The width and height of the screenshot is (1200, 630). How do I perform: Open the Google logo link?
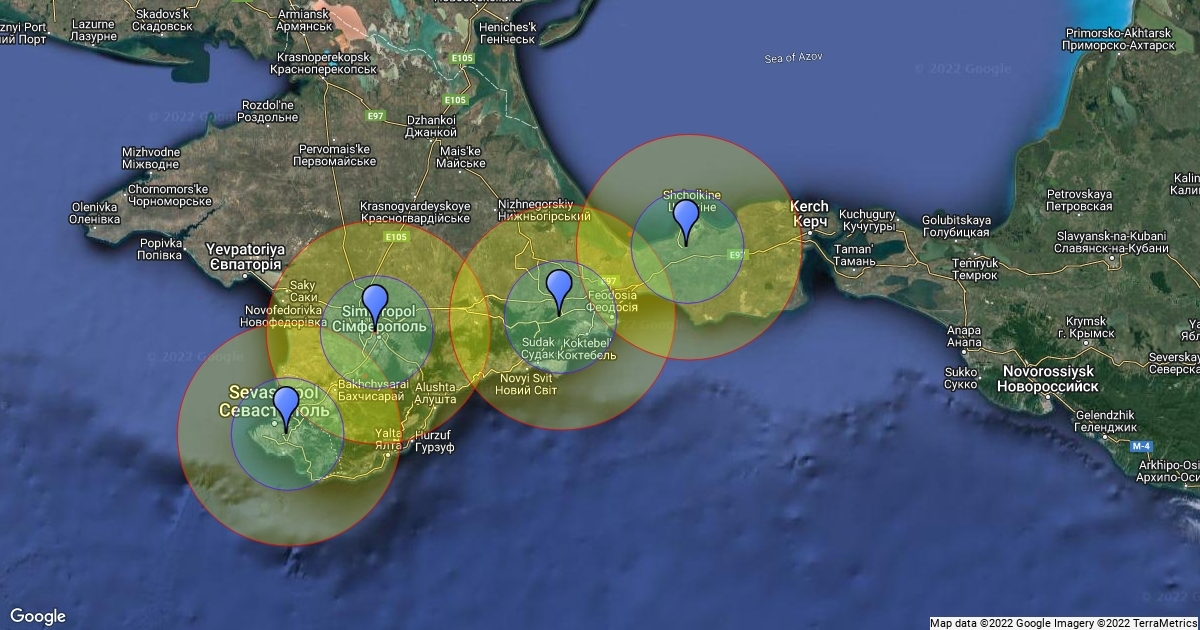38,616
